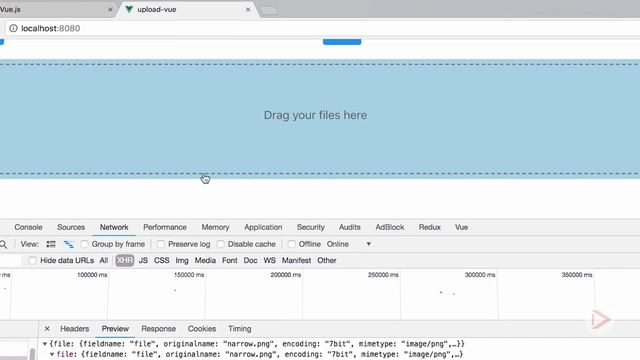Open the Timing tab of the request
Image resolution: width=640 pixels, height=360 pixels.
(x=240, y=329)
